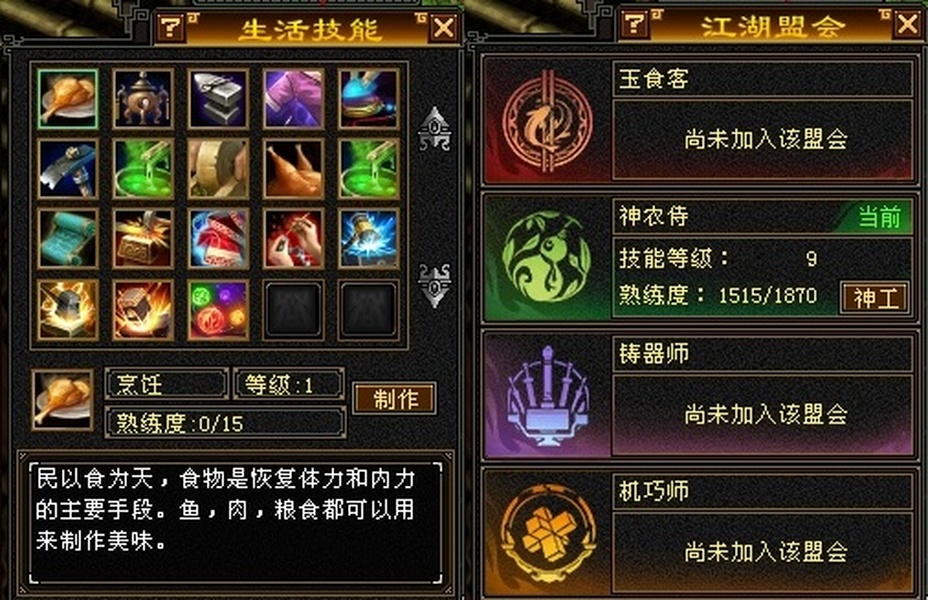The image size is (928, 600).
Task: Click the skill list scroll-up arrow
Action: coord(434,129)
